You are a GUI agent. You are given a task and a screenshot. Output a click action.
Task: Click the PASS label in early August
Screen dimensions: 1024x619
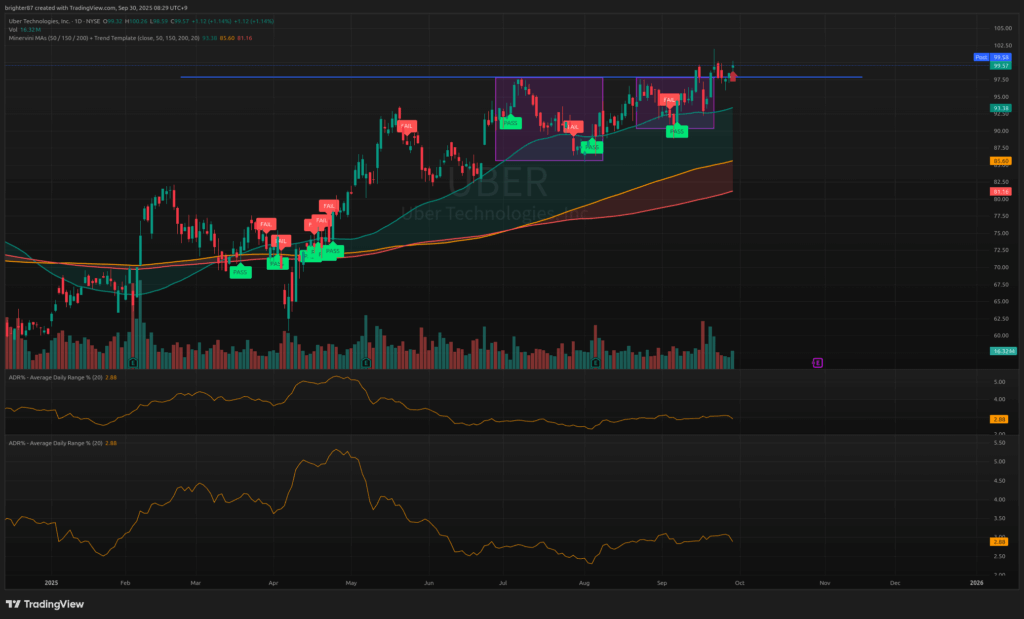click(592, 148)
